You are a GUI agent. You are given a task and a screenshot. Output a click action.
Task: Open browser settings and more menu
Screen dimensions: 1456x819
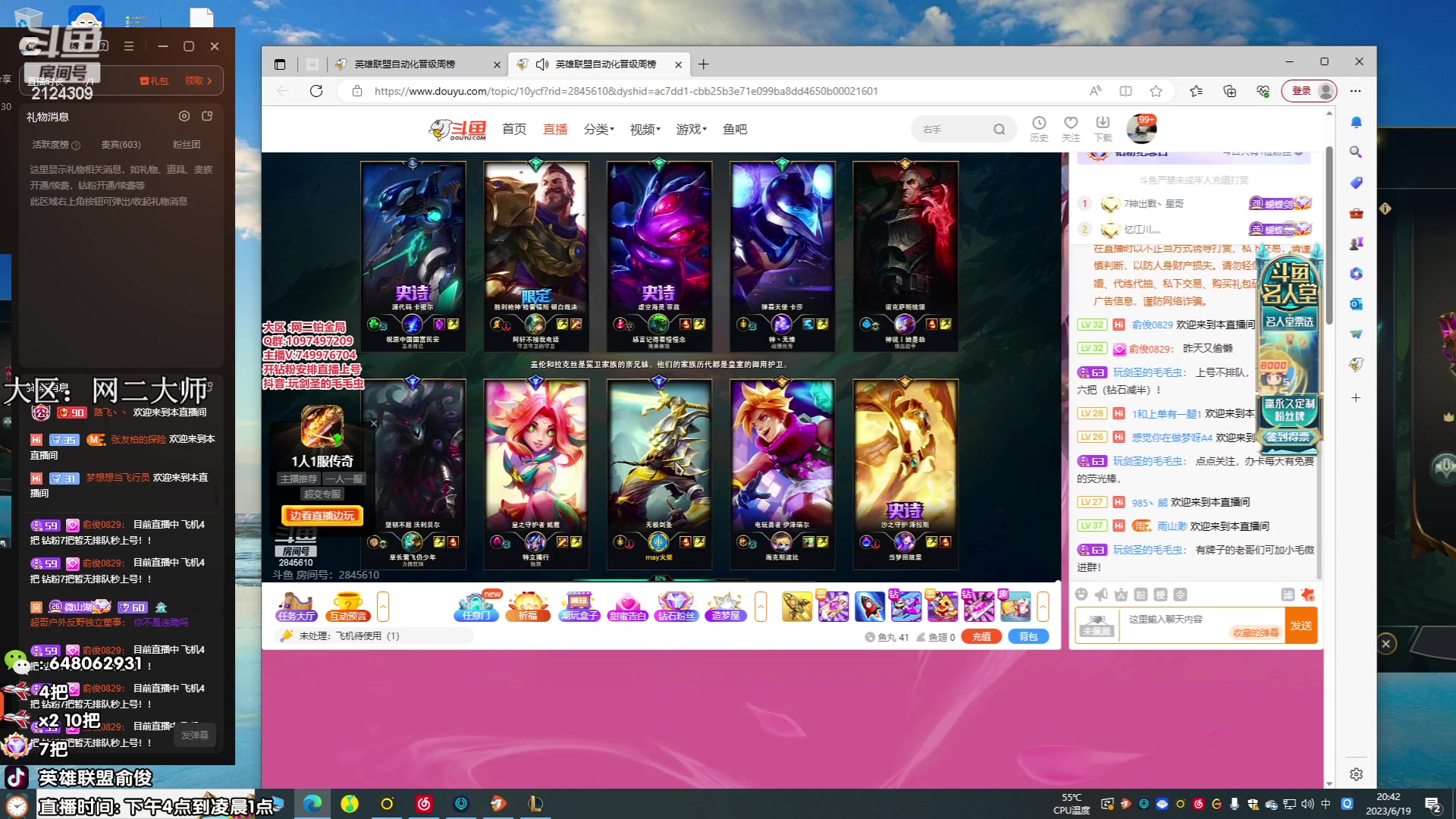click(x=1356, y=91)
